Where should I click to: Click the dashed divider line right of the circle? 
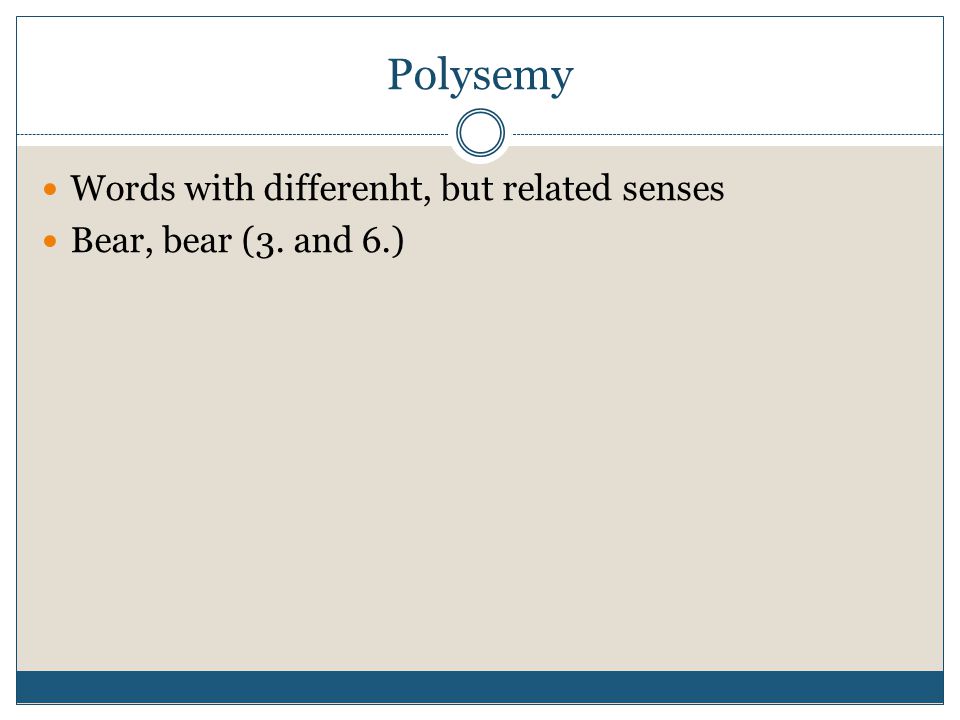tap(727, 134)
